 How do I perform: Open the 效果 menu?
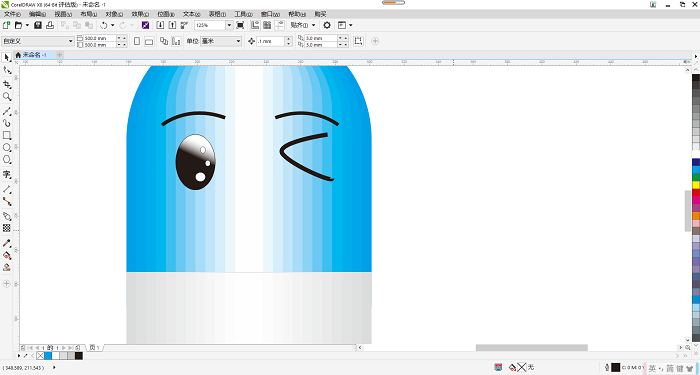click(140, 14)
